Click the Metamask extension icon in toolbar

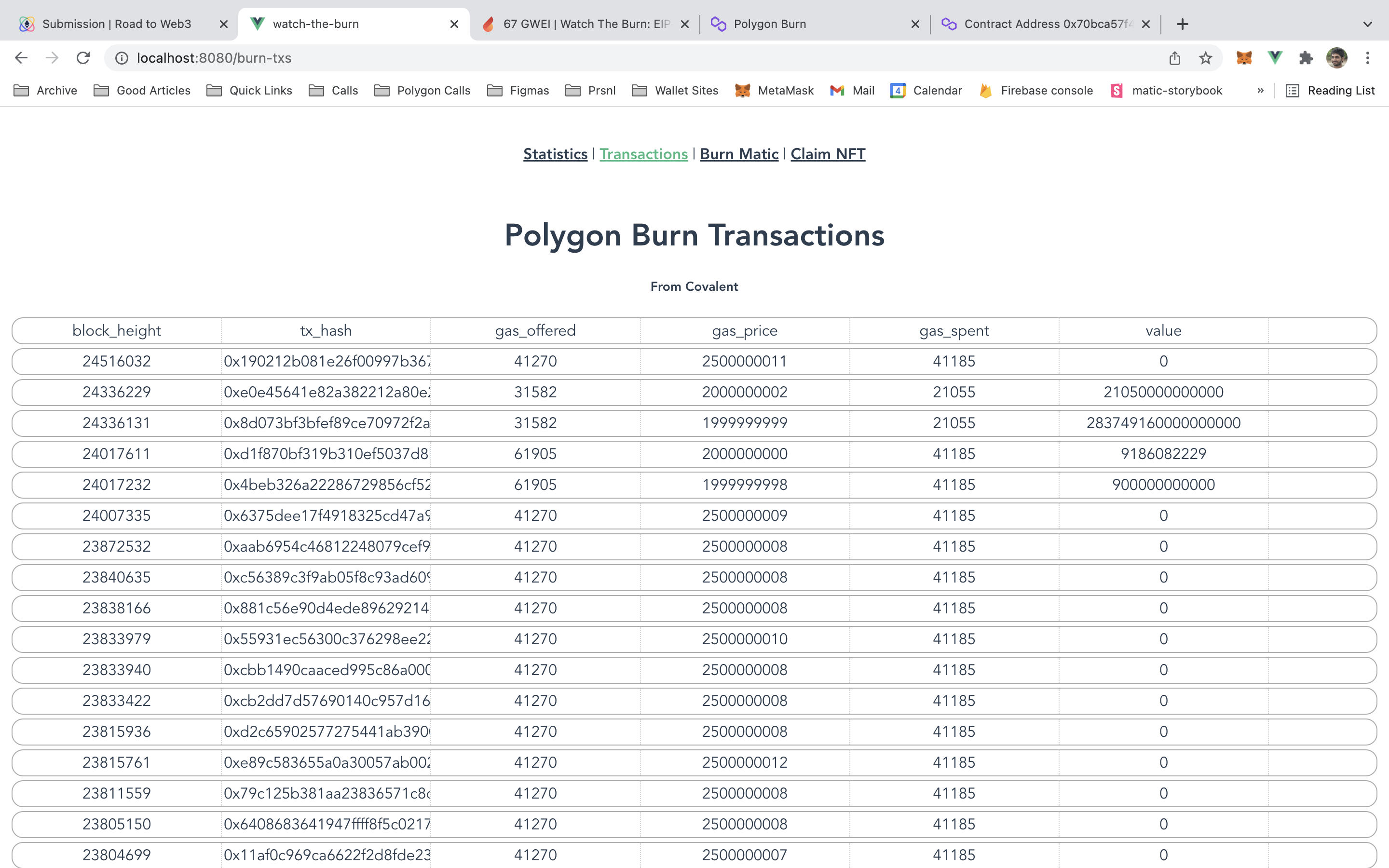[1244, 57]
